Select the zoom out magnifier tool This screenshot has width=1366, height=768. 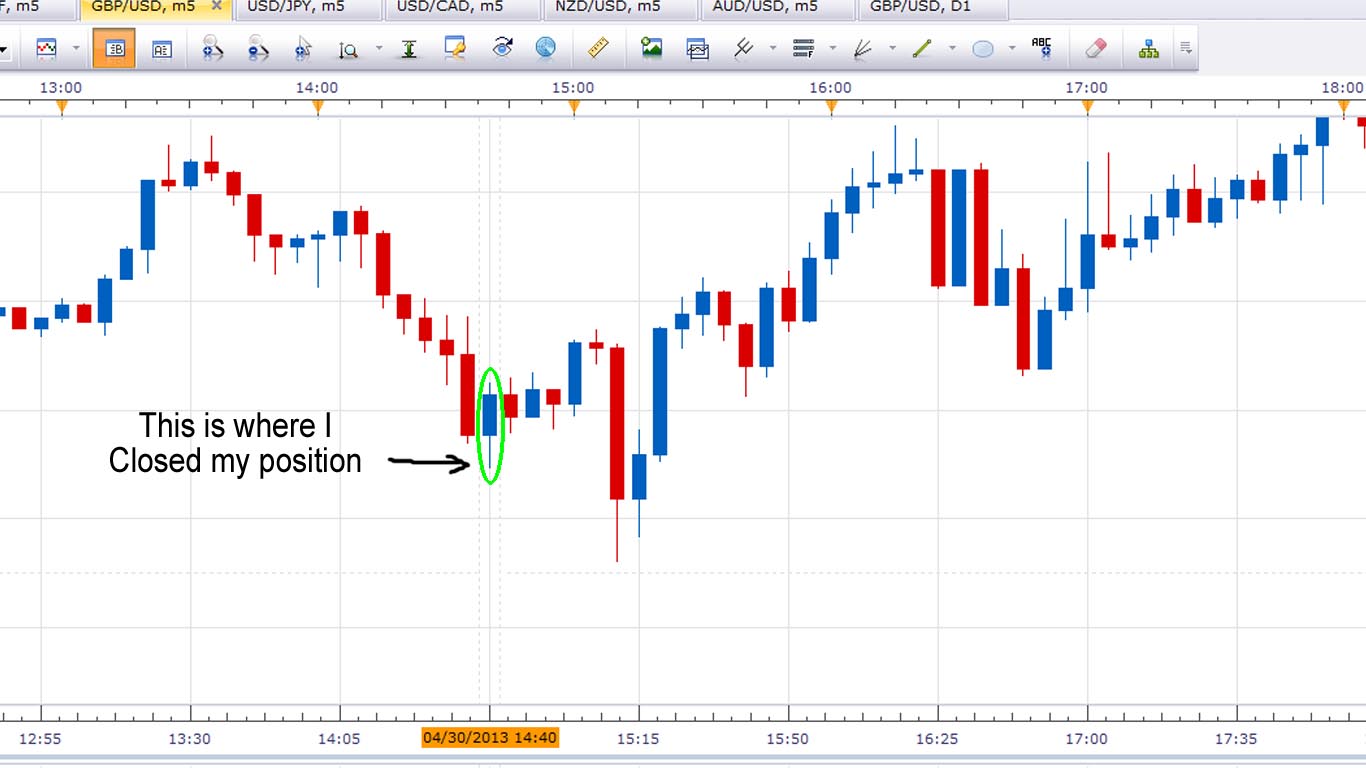tap(259, 48)
